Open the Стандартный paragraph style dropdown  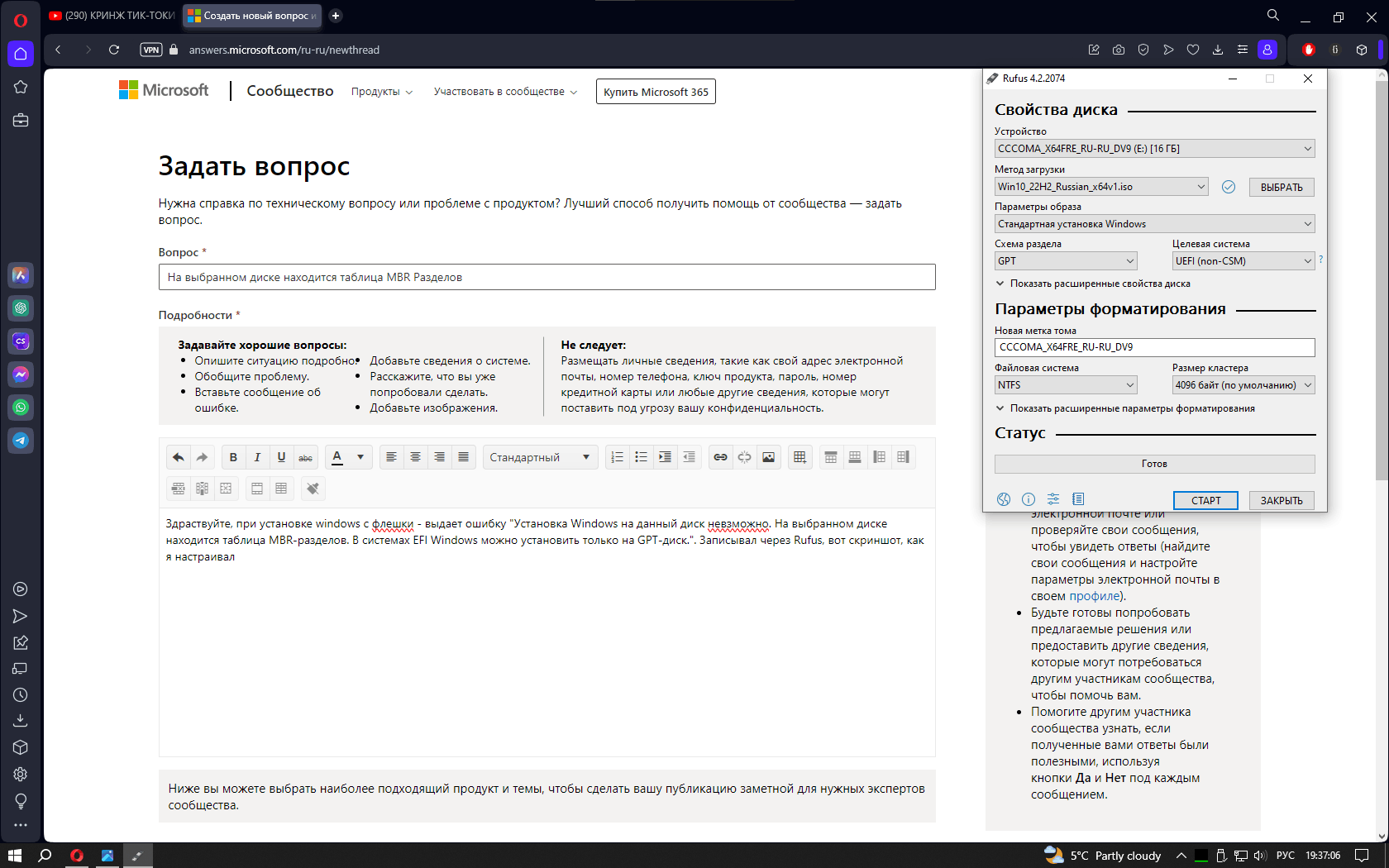pos(541,457)
